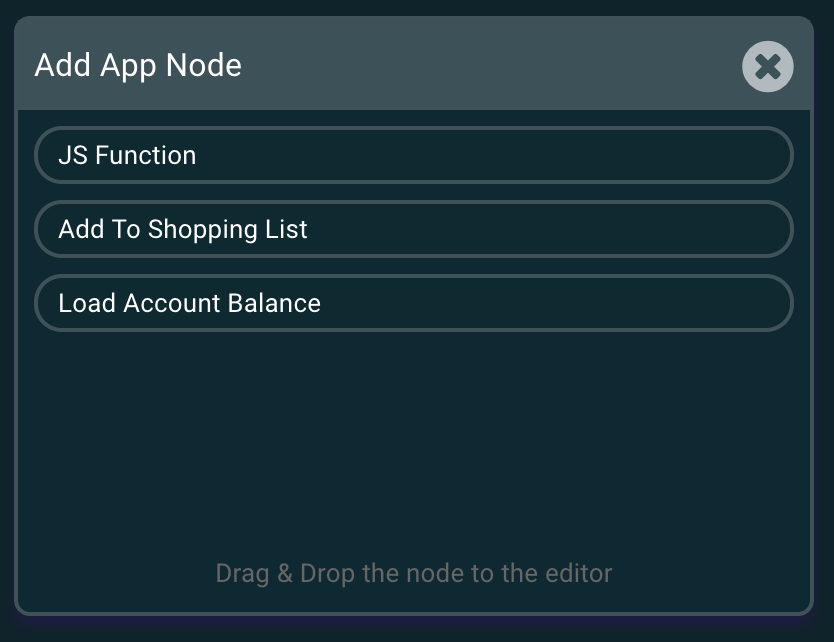
Task: Click the Load Account Balance label
Action: pyautogui.click(x=189, y=303)
